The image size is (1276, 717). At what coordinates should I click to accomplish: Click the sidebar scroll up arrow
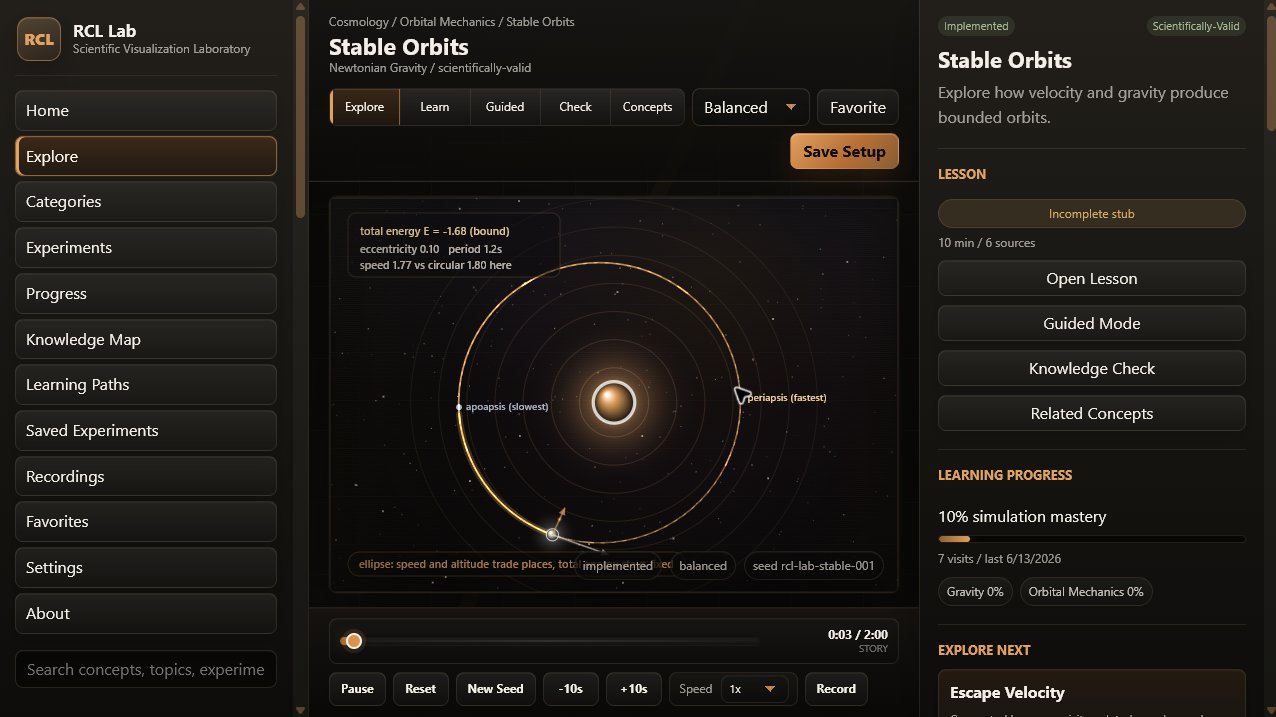pos(301,6)
